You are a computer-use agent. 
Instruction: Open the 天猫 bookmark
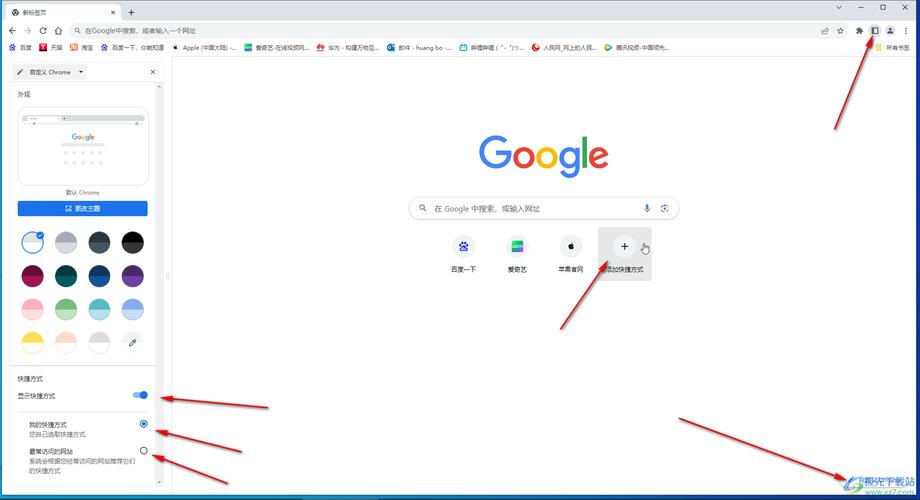50,48
